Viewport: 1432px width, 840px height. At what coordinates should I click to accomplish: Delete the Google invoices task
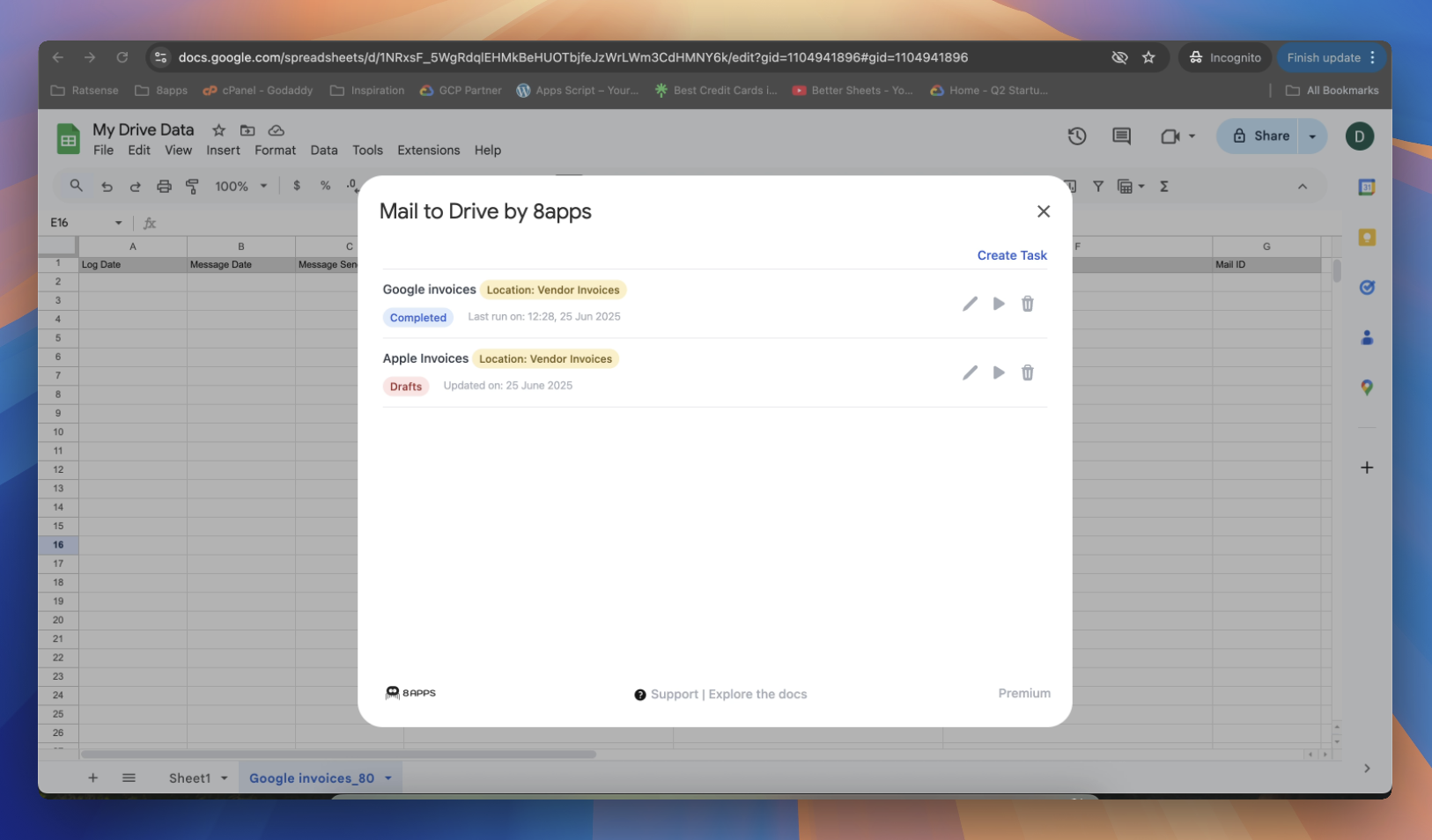pos(1027,304)
